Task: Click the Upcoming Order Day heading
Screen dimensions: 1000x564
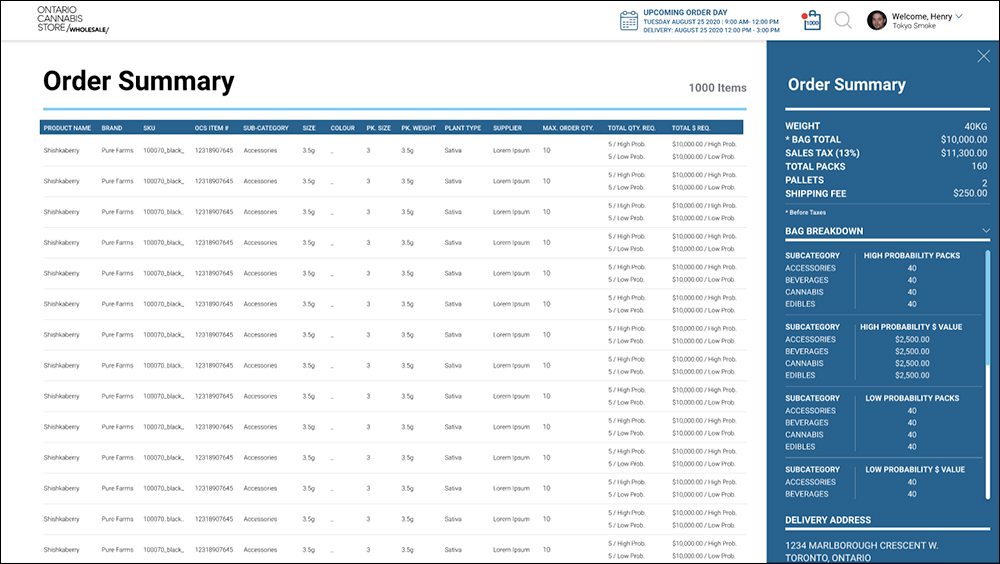Action: pos(685,12)
